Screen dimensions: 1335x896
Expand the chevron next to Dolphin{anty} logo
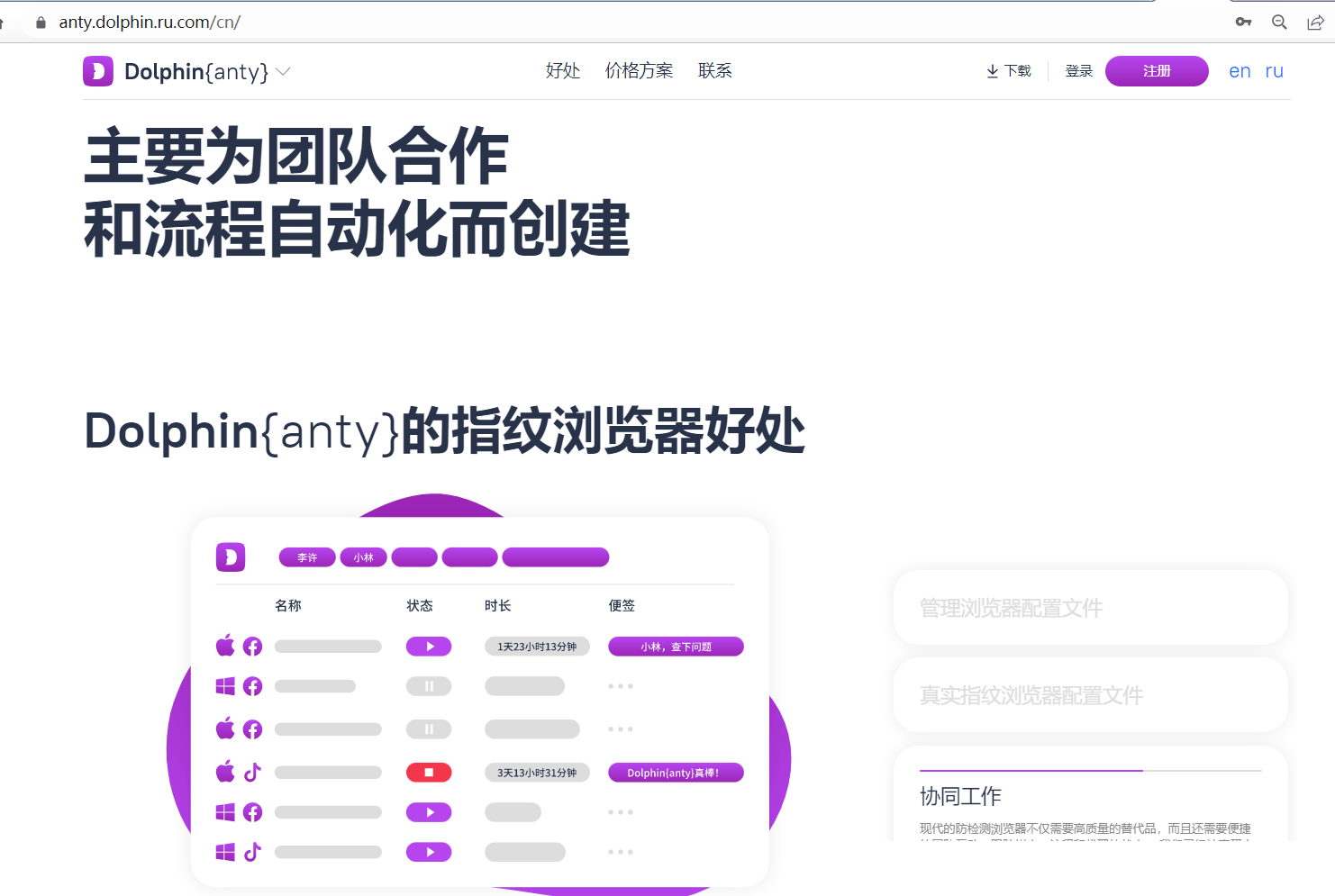click(283, 71)
